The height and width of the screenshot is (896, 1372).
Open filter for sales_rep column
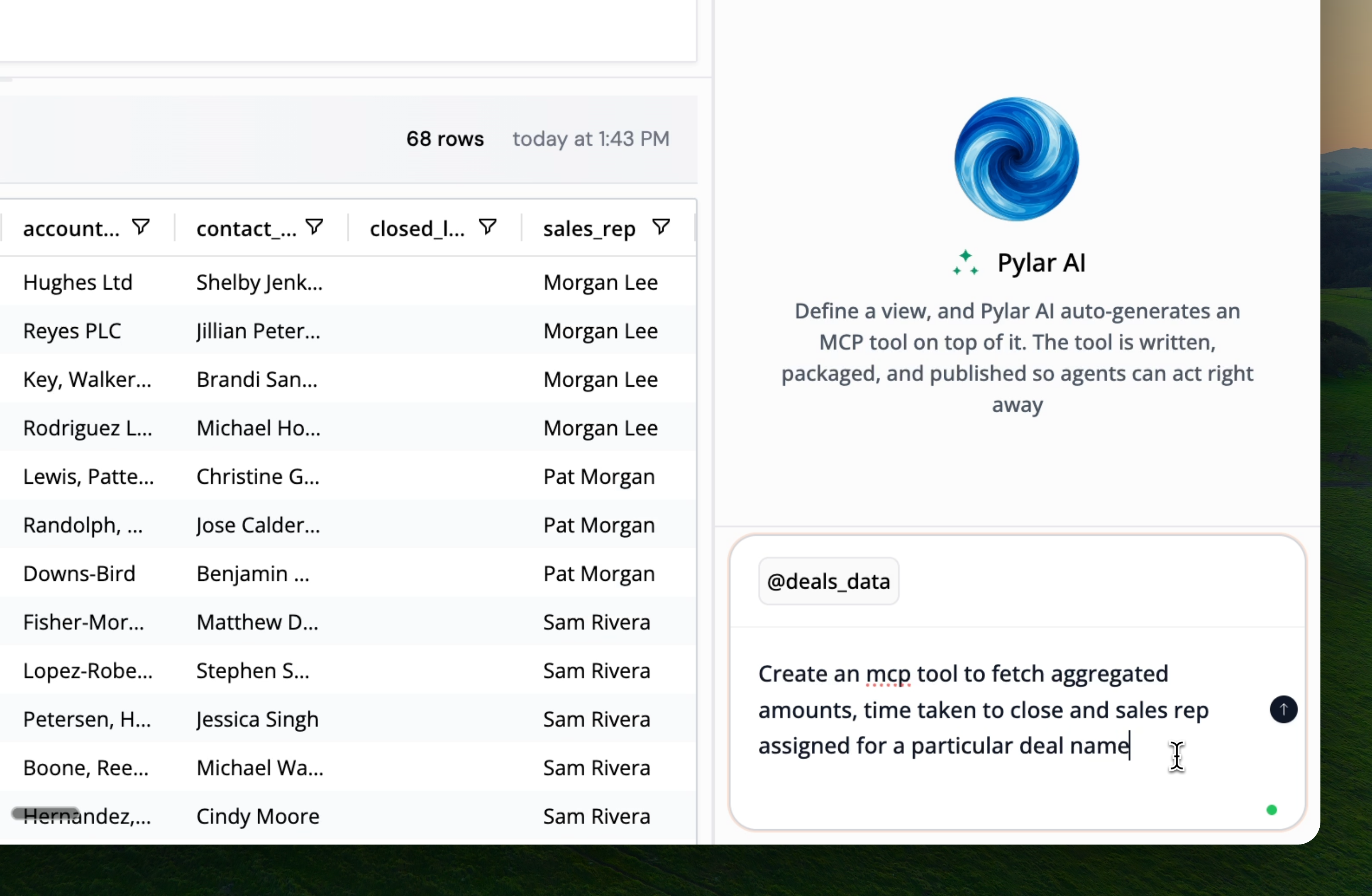pyautogui.click(x=661, y=227)
